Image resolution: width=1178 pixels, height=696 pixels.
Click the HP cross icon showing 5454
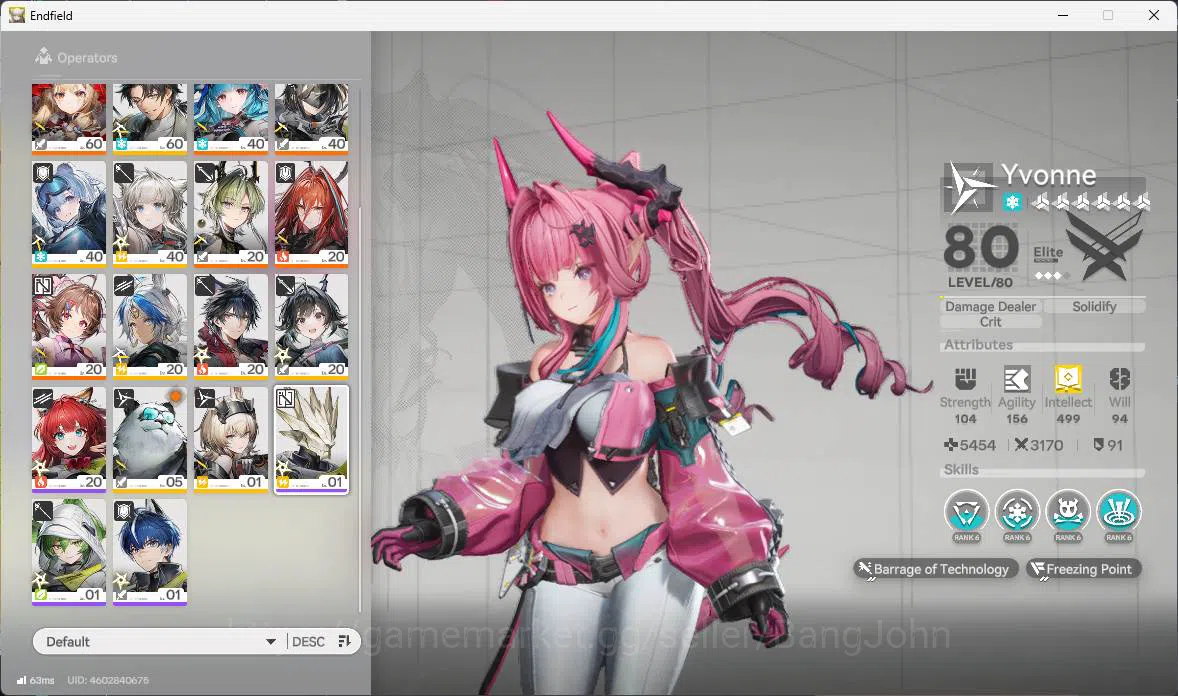[x=950, y=445]
